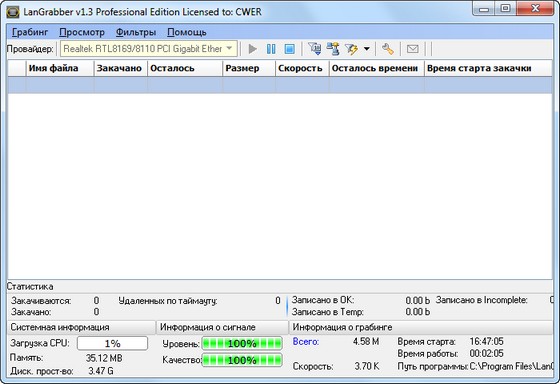Select the highlighted empty first list row

point(280,85)
